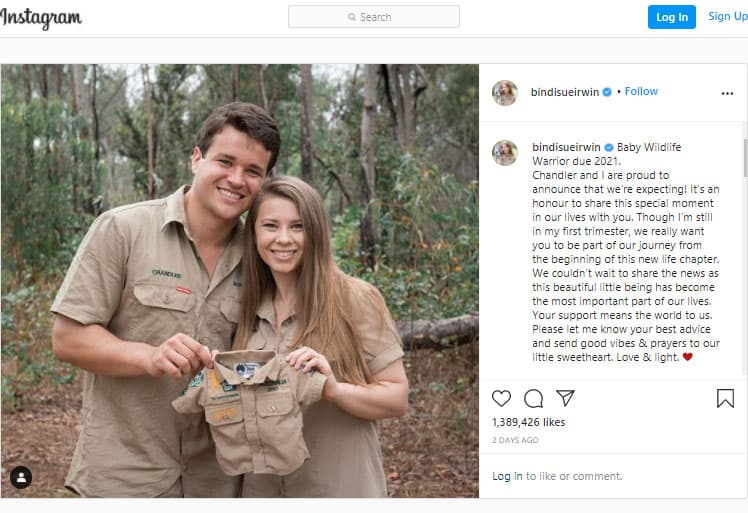
Task: Save post with the bookmark icon
Action: click(x=725, y=398)
